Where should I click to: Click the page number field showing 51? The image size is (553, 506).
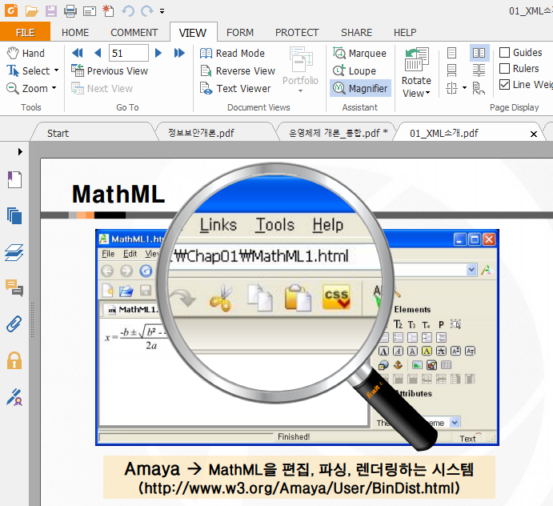[x=128, y=53]
